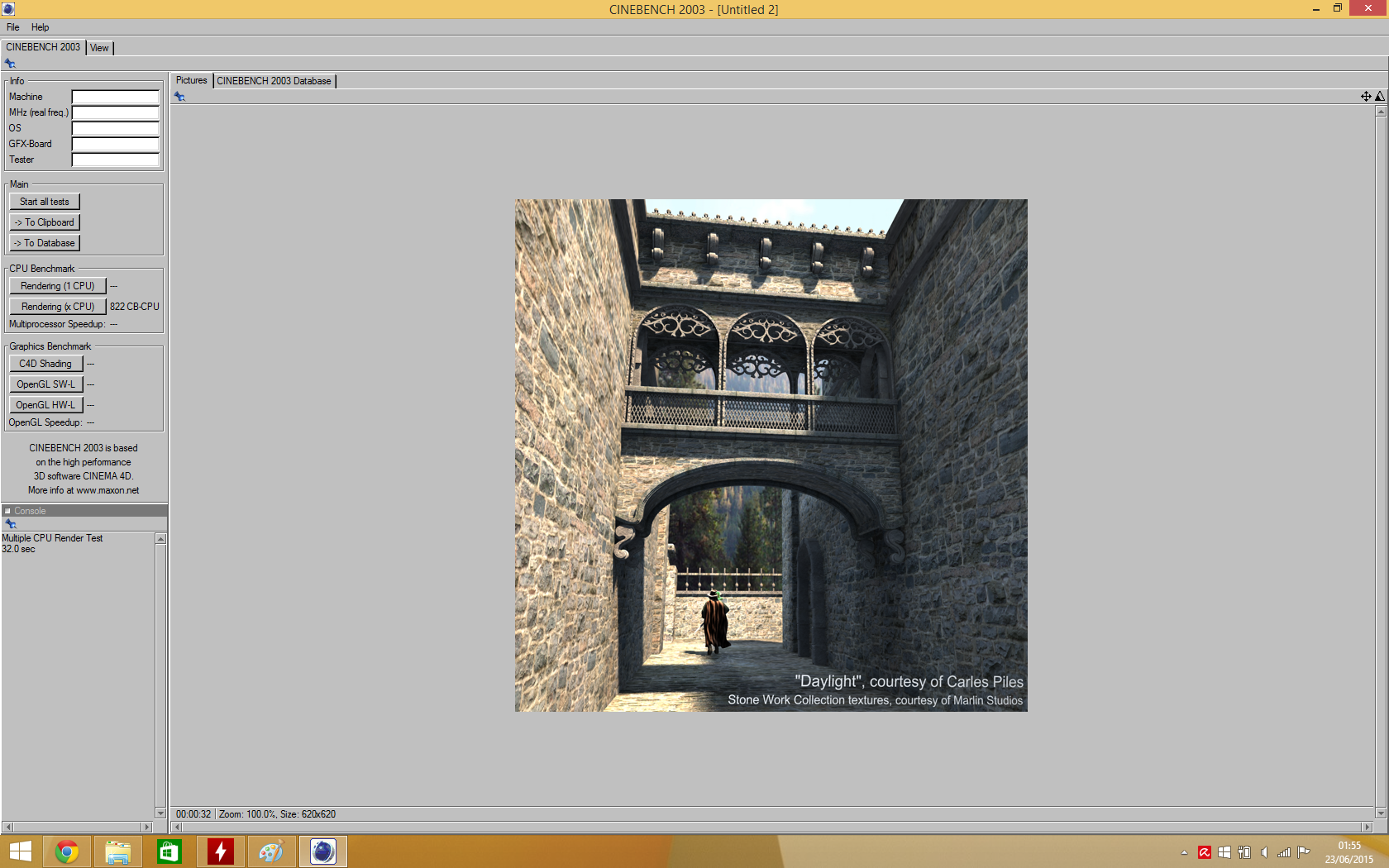Click the console scrollbar up arrow
This screenshot has width=1389, height=868.
(x=160, y=539)
